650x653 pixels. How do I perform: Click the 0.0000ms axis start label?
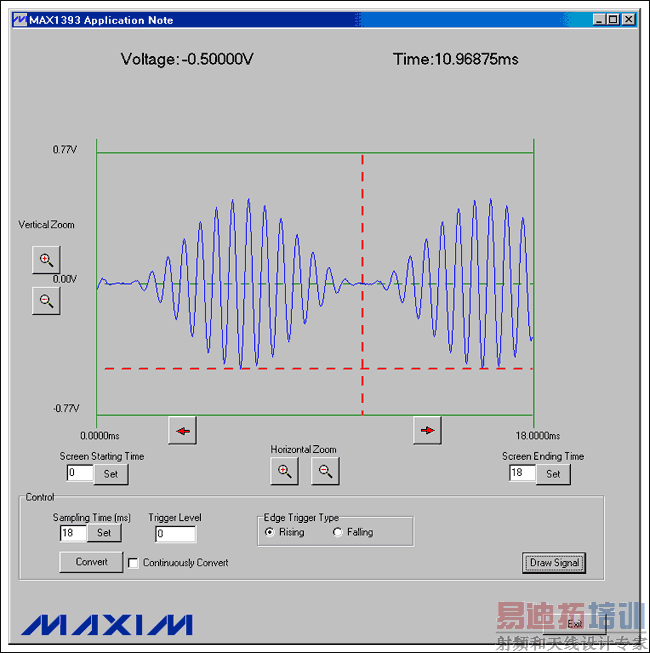(x=100, y=436)
